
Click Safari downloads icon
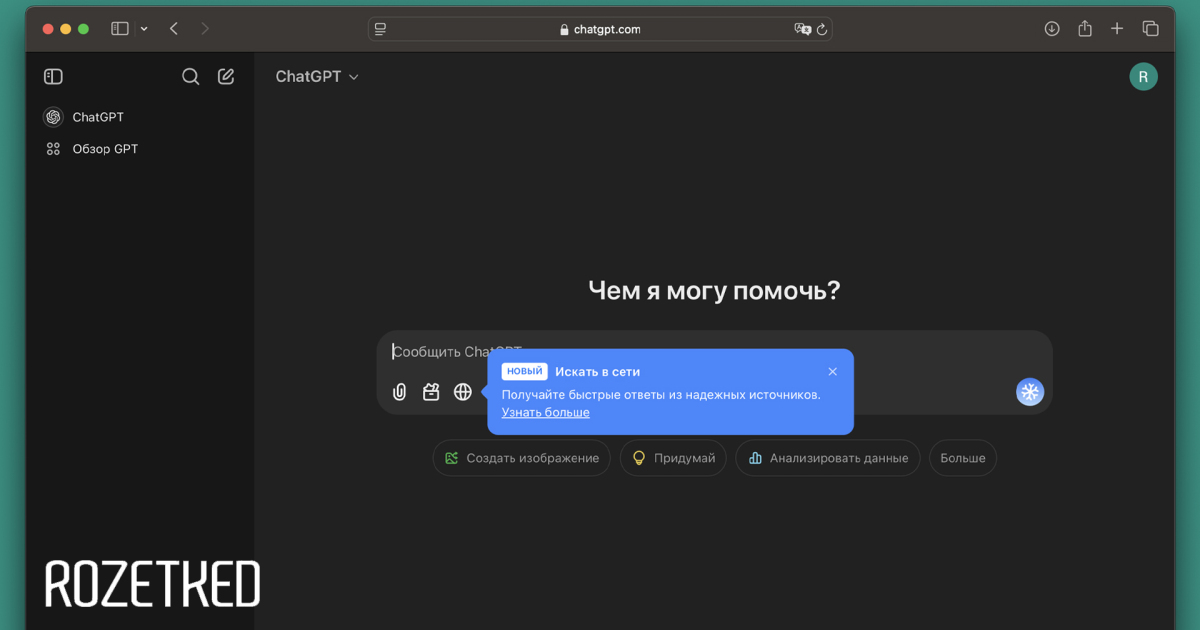1051,29
